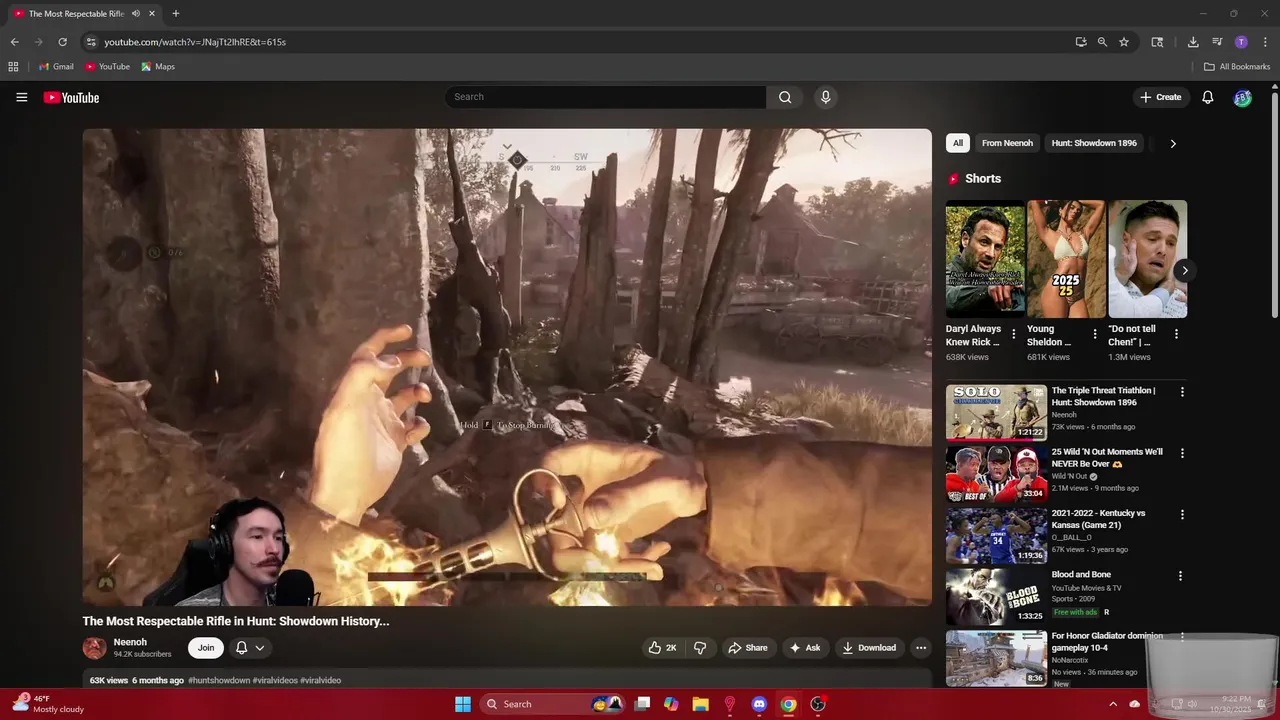Screen dimensions: 1280x720
Task: Open File Explorer from the taskbar
Action: pos(700,704)
